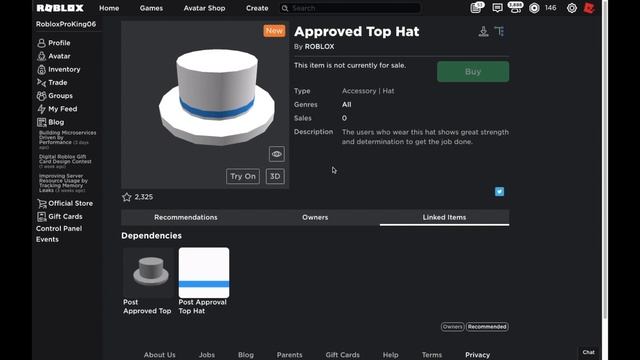Open the messages chat-bubble icon in header
640x360 pixels.
click(497, 8)
